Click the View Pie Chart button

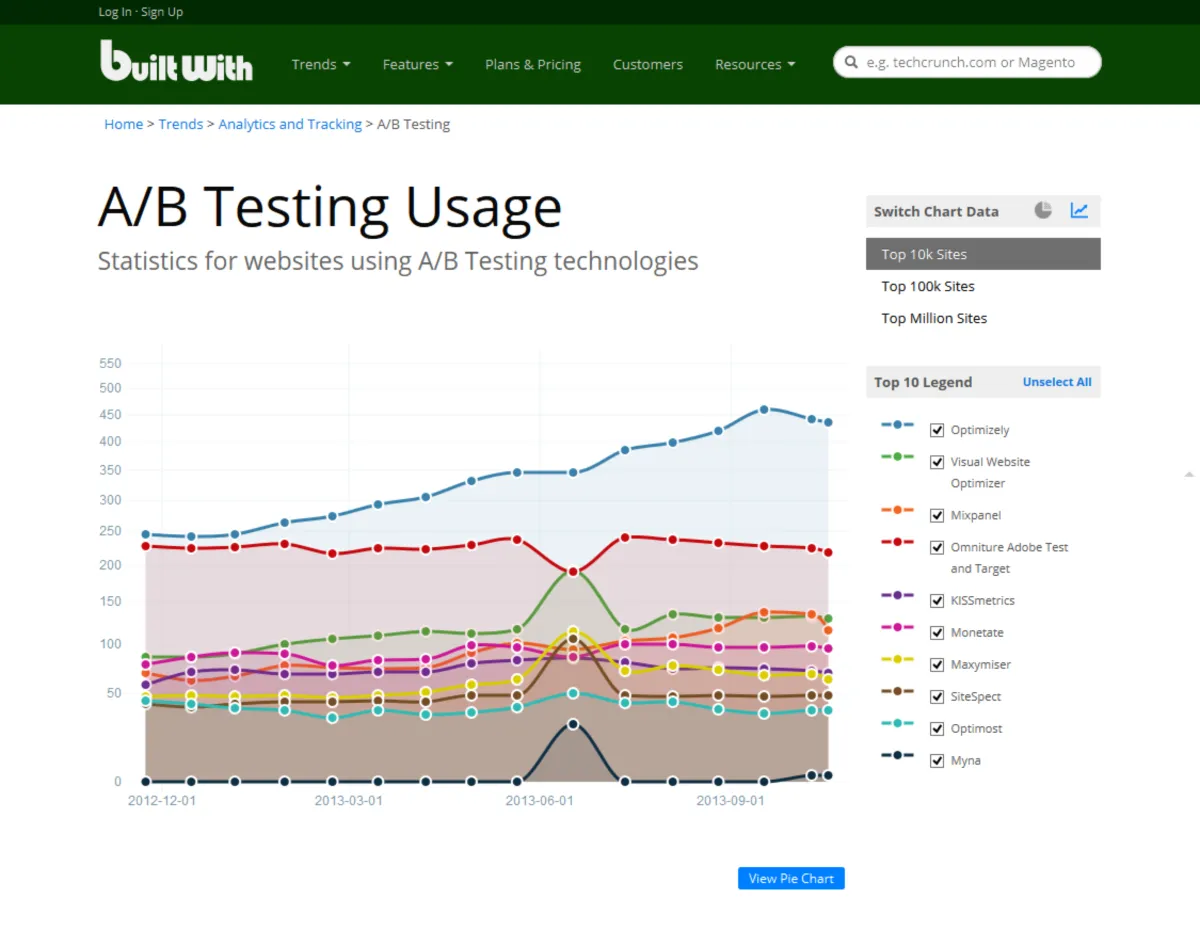pyautogui.click(x=791, y=878)
